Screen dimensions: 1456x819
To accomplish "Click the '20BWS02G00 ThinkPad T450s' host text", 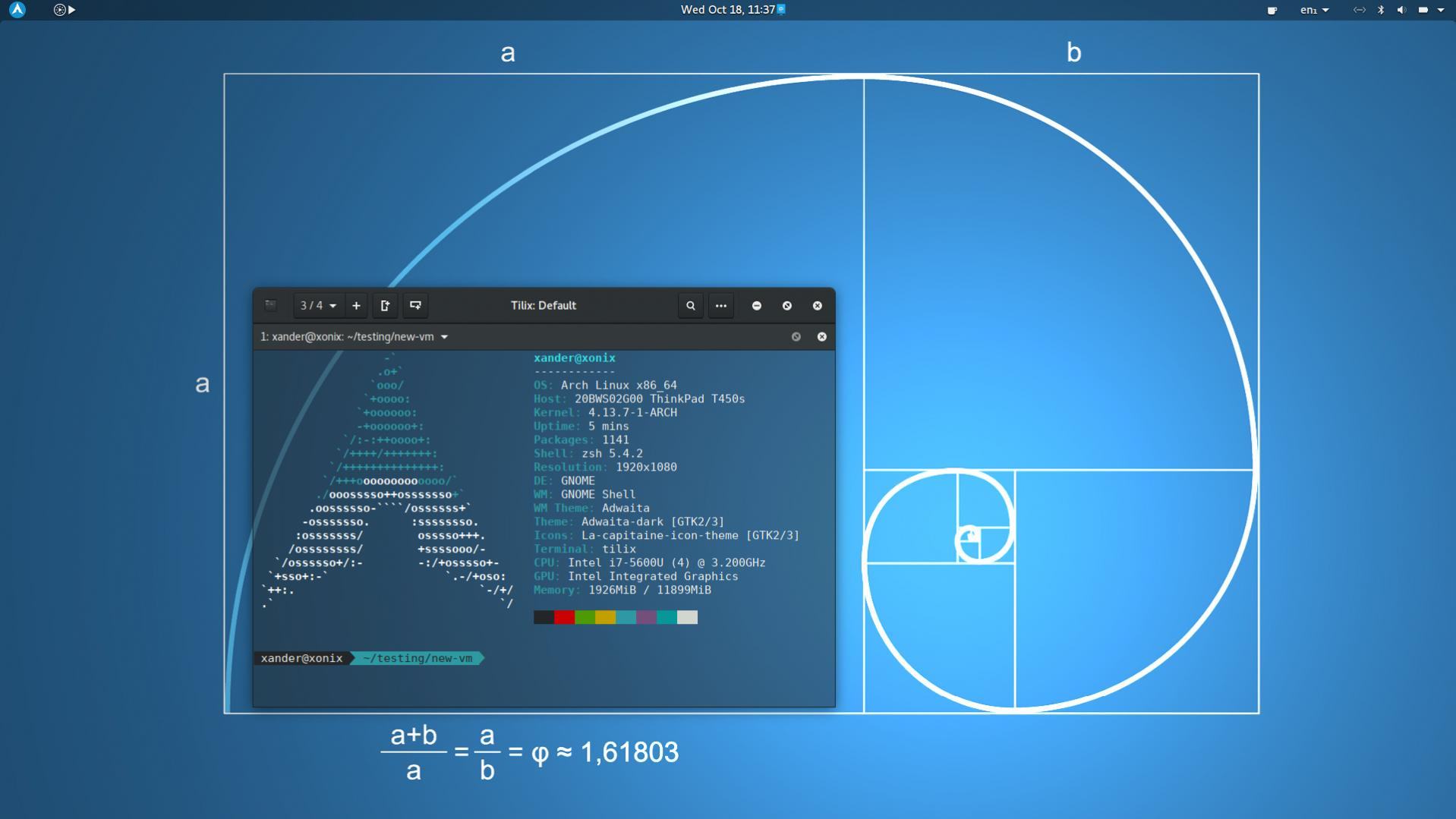I will tap(660, 398).
